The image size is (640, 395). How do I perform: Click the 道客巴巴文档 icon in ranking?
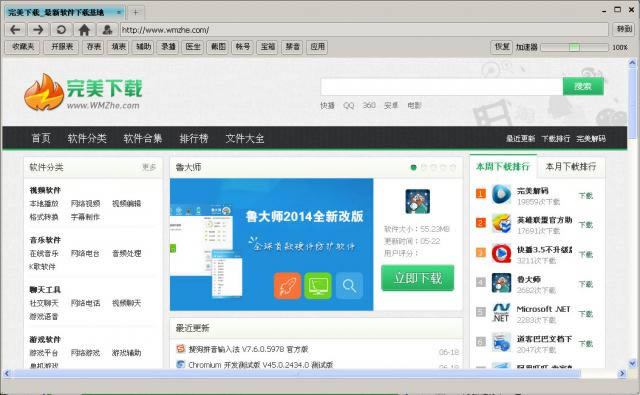(501, 342)
